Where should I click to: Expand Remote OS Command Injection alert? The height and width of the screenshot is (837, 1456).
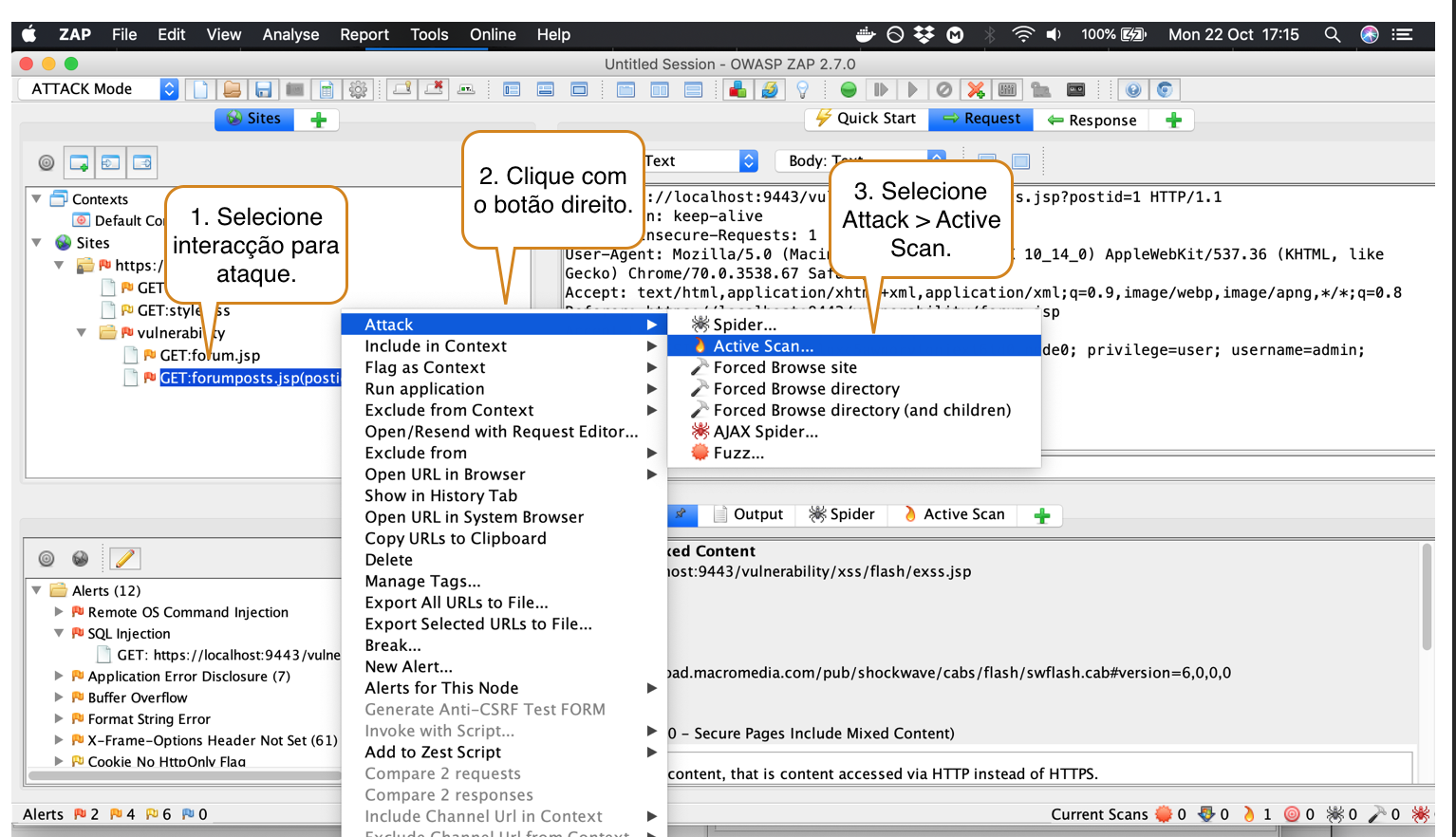tap(59, 612)
